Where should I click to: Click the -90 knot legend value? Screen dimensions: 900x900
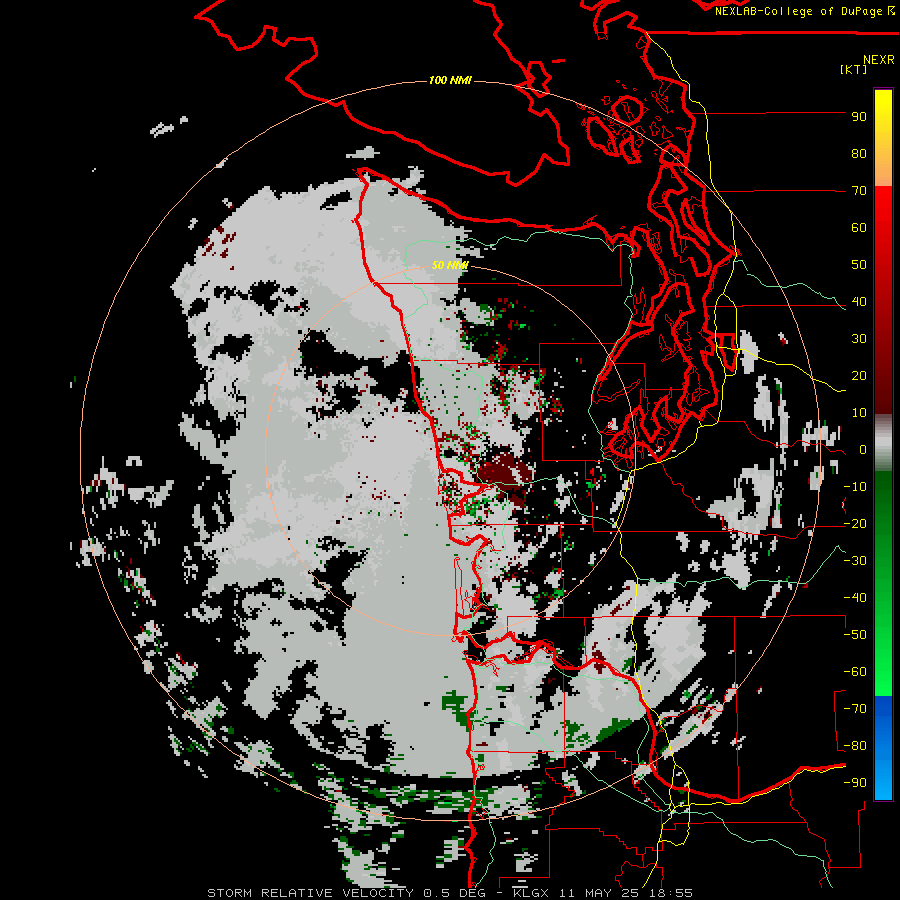tap(855, 783)
